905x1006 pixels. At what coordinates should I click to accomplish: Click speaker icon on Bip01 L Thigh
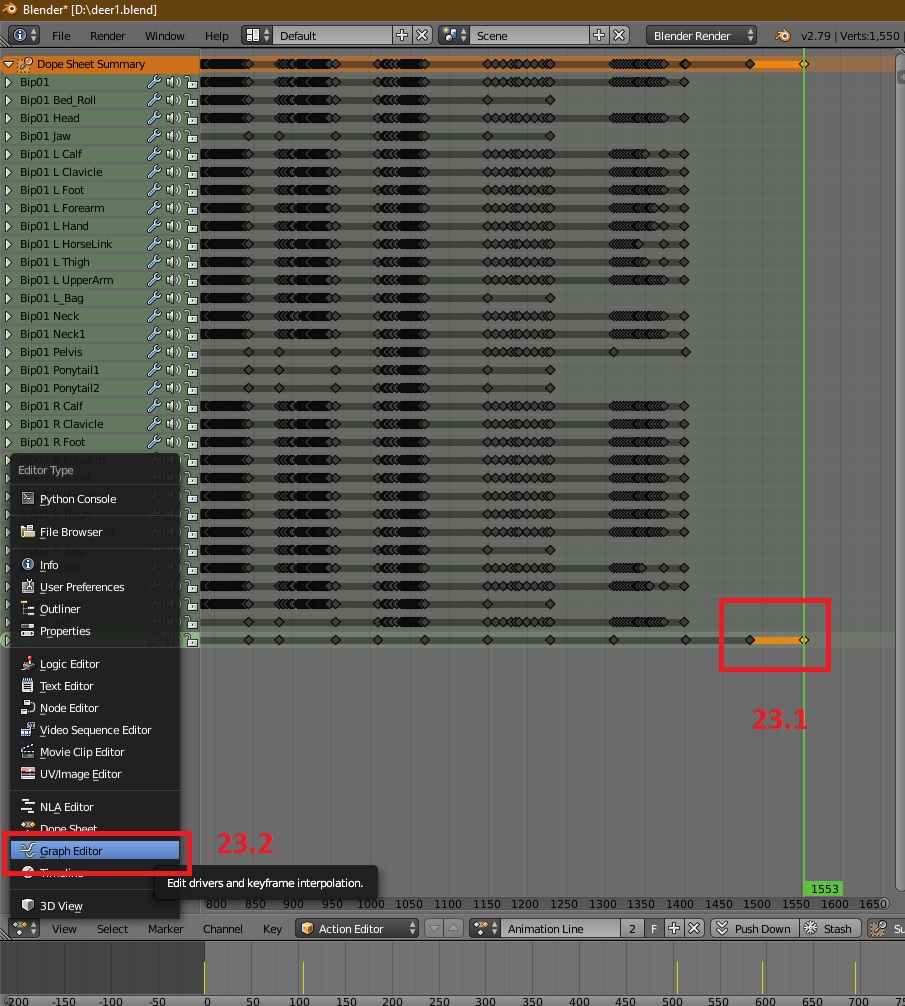(173, 262)
